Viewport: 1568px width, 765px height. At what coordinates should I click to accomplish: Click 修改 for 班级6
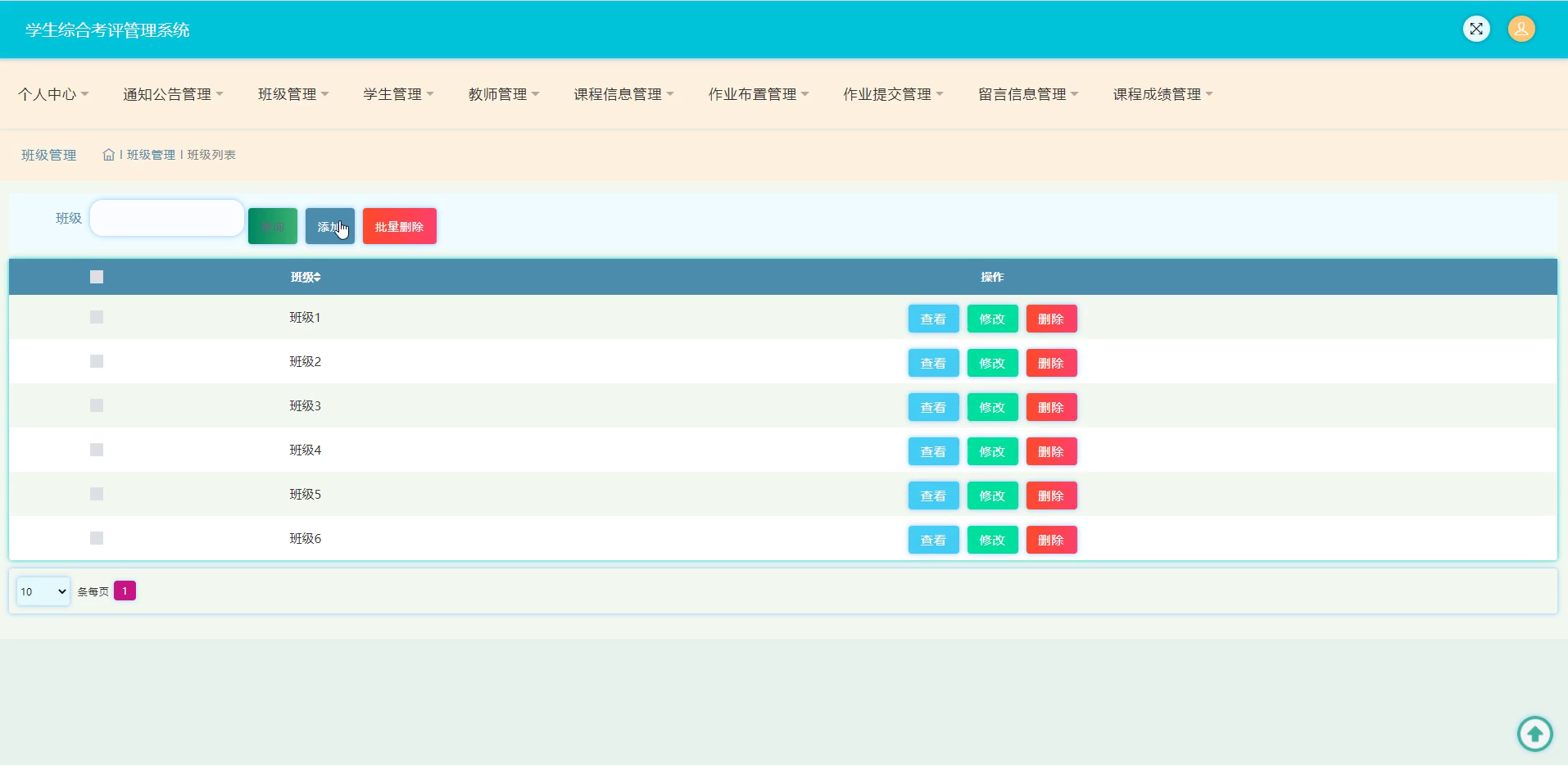coord(992,540)
